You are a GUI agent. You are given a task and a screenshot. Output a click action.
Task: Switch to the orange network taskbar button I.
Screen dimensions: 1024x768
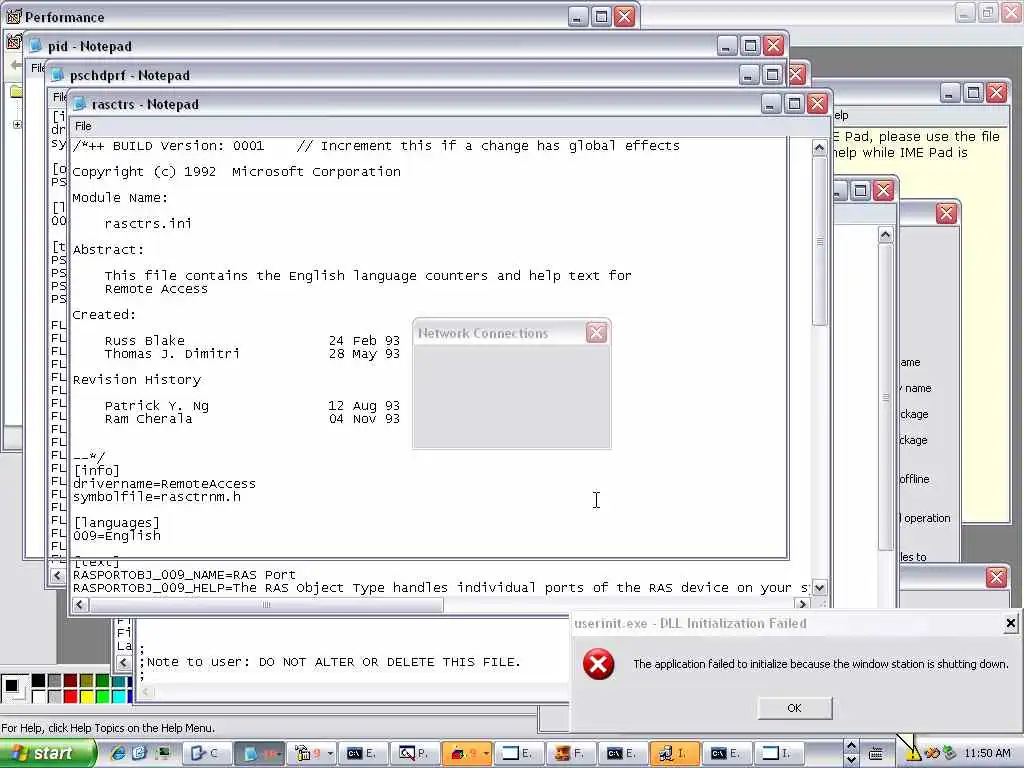(675, 753)
